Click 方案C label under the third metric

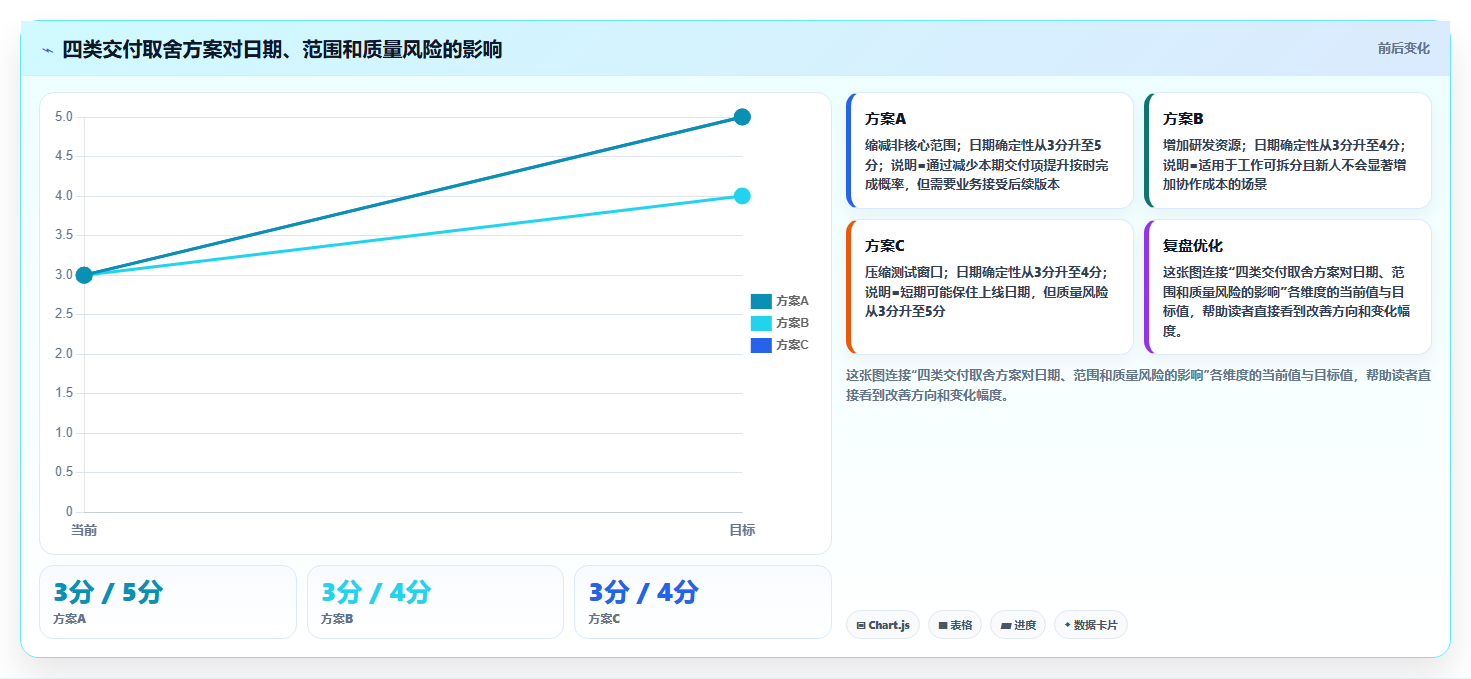(x=604, y=619)
